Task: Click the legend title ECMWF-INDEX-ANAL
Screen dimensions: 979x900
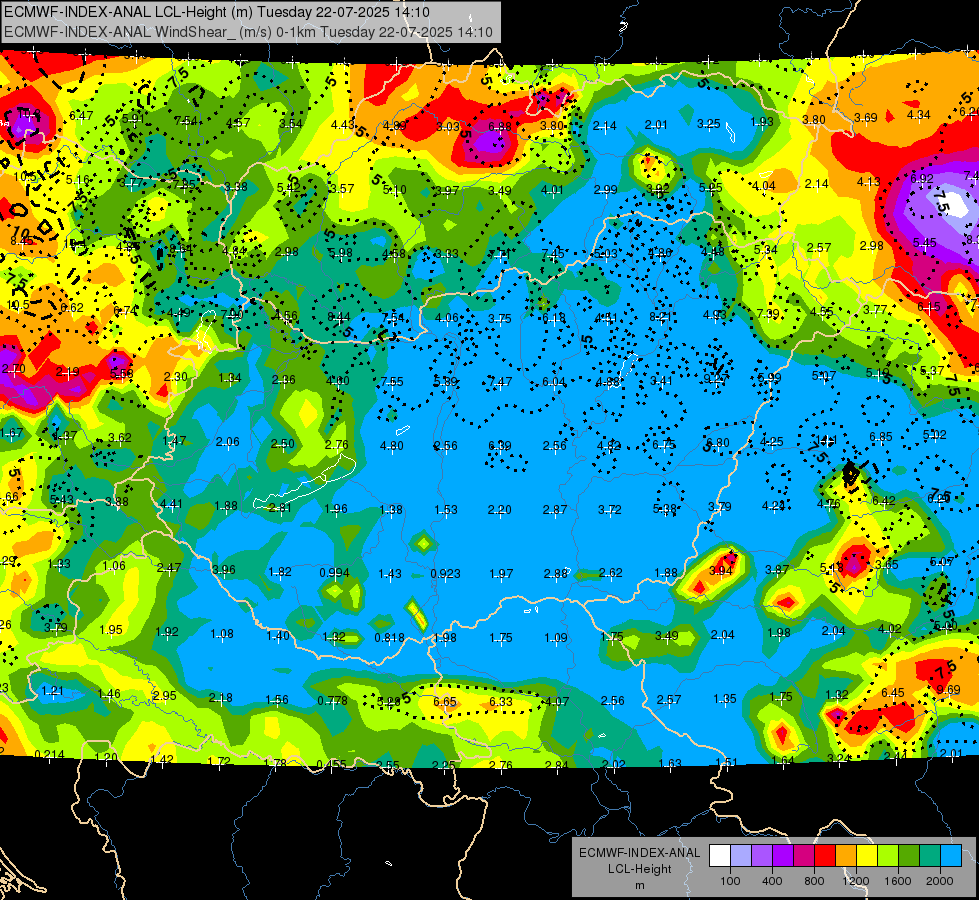Action: pos(639,853)
